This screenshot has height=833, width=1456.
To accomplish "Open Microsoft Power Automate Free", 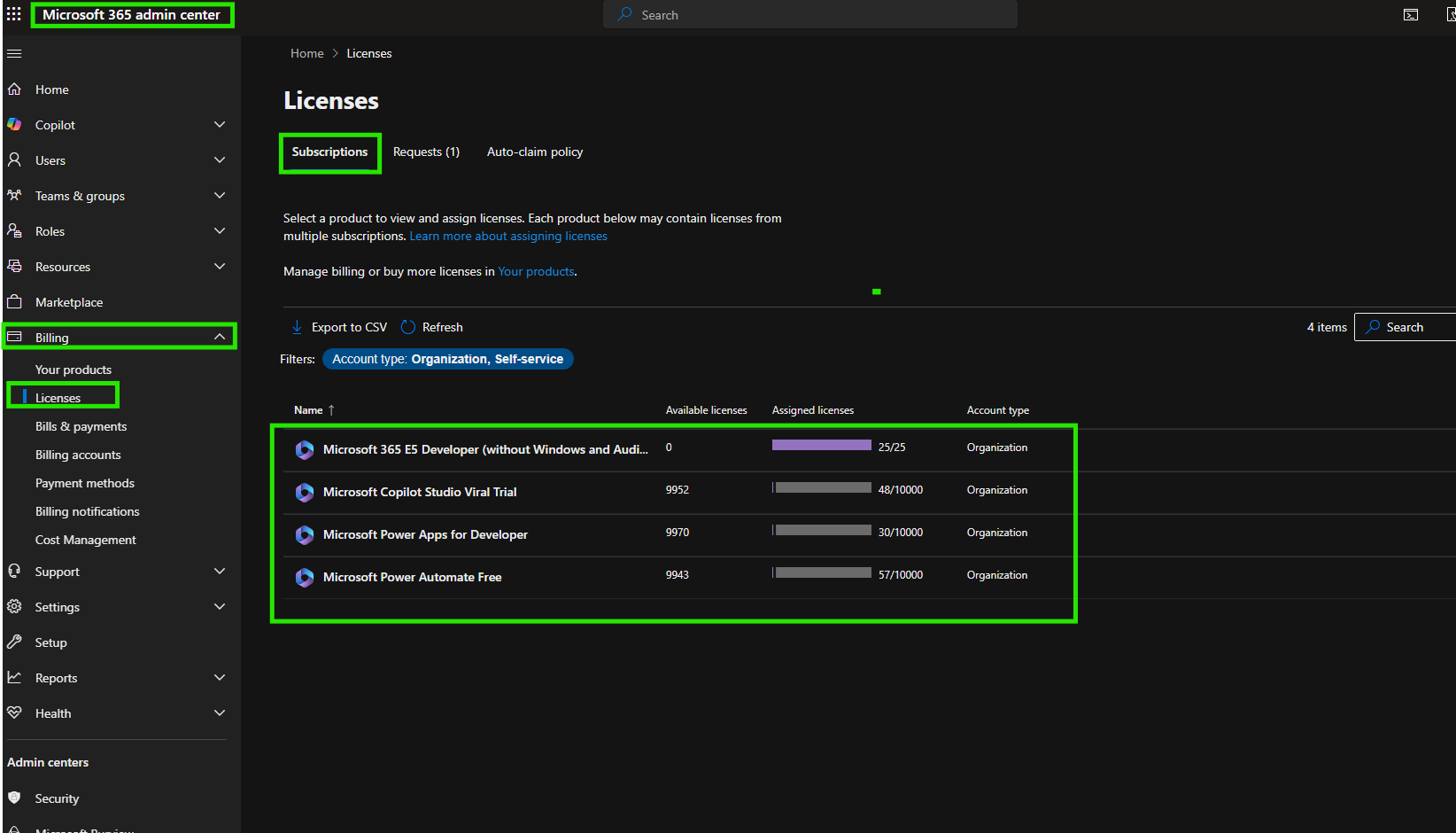I will point(413,578).
